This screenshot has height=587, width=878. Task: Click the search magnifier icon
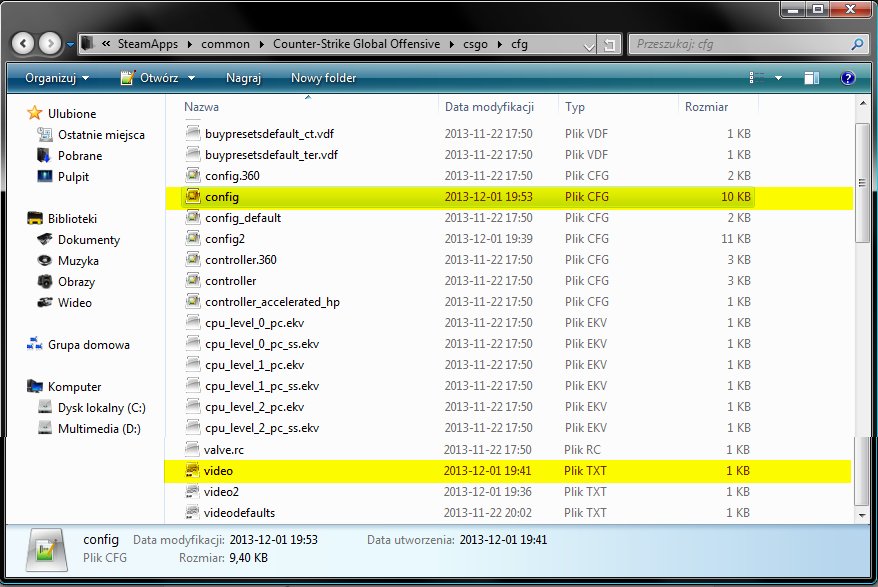[x=857, y=44]
